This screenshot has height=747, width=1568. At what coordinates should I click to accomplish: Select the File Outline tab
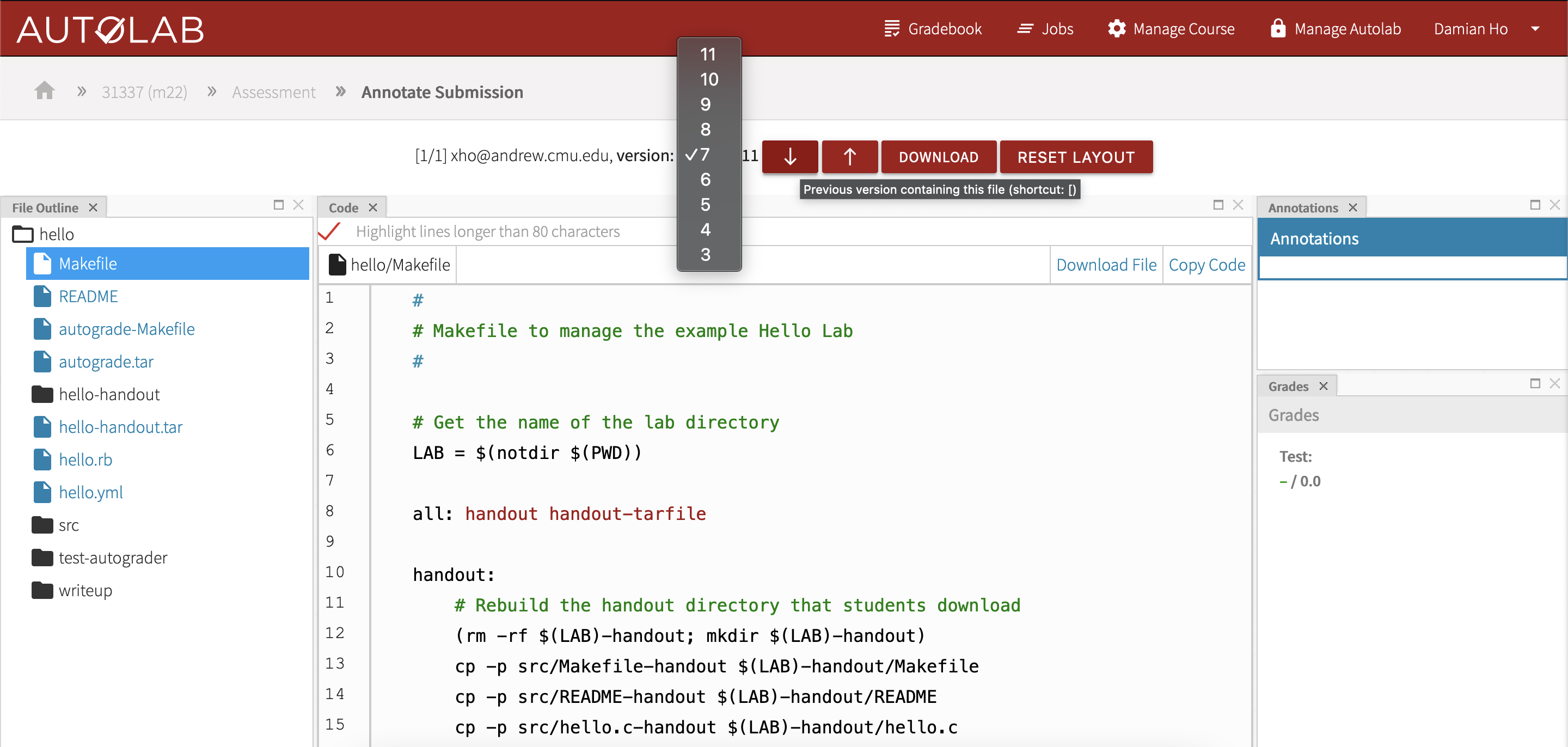point(45,207)
